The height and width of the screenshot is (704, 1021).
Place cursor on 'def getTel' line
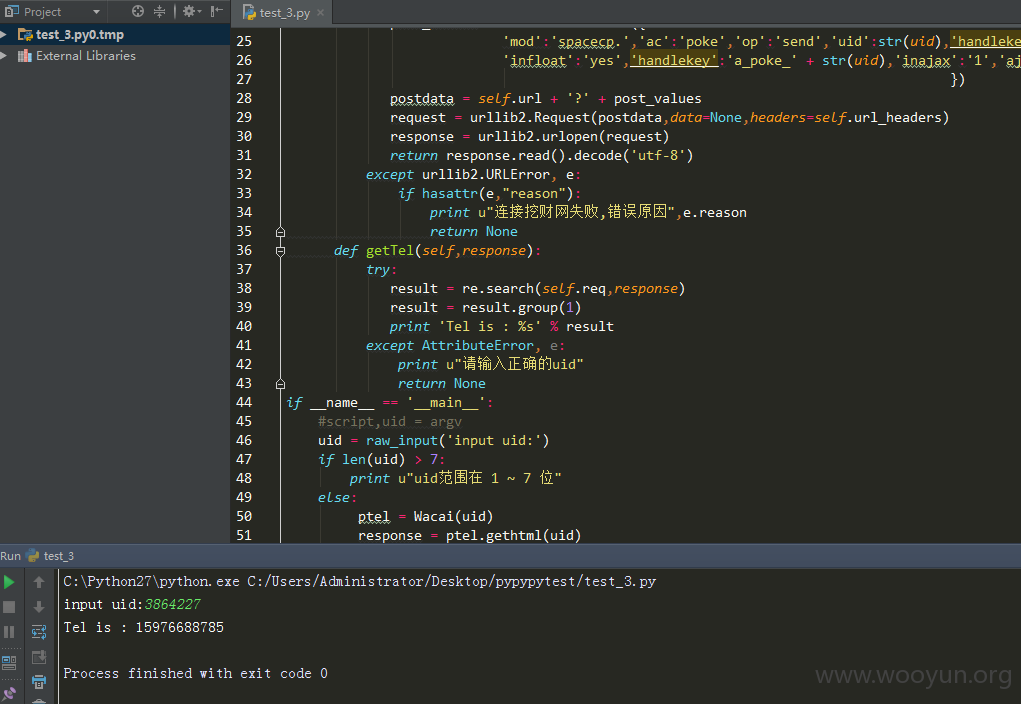(436, 251)
